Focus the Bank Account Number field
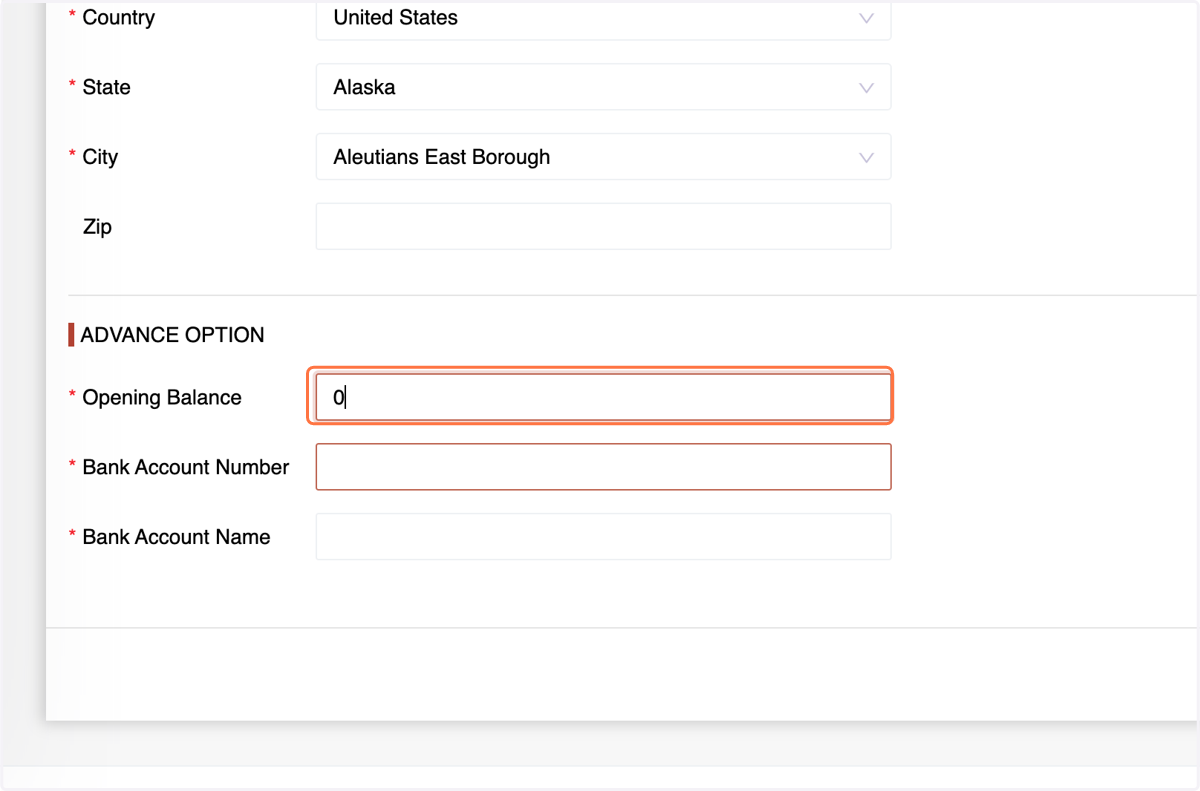Screen dimensions: 1200x791 click(603, 467)
